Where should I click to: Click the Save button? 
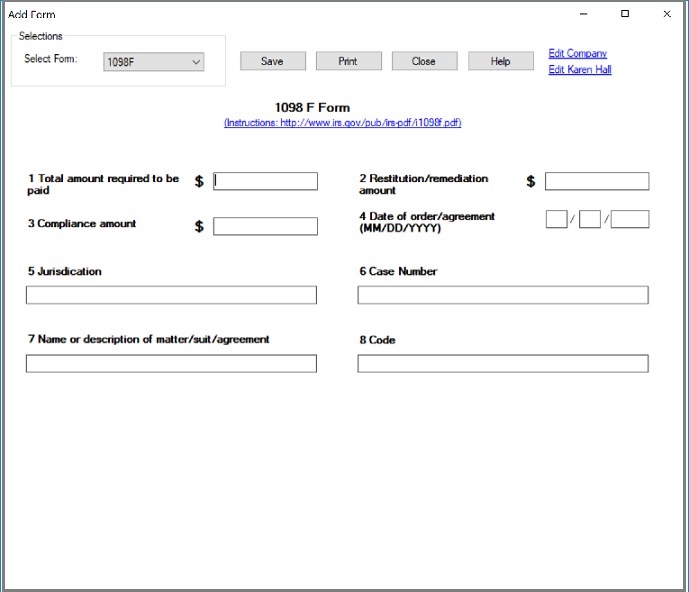272,61
